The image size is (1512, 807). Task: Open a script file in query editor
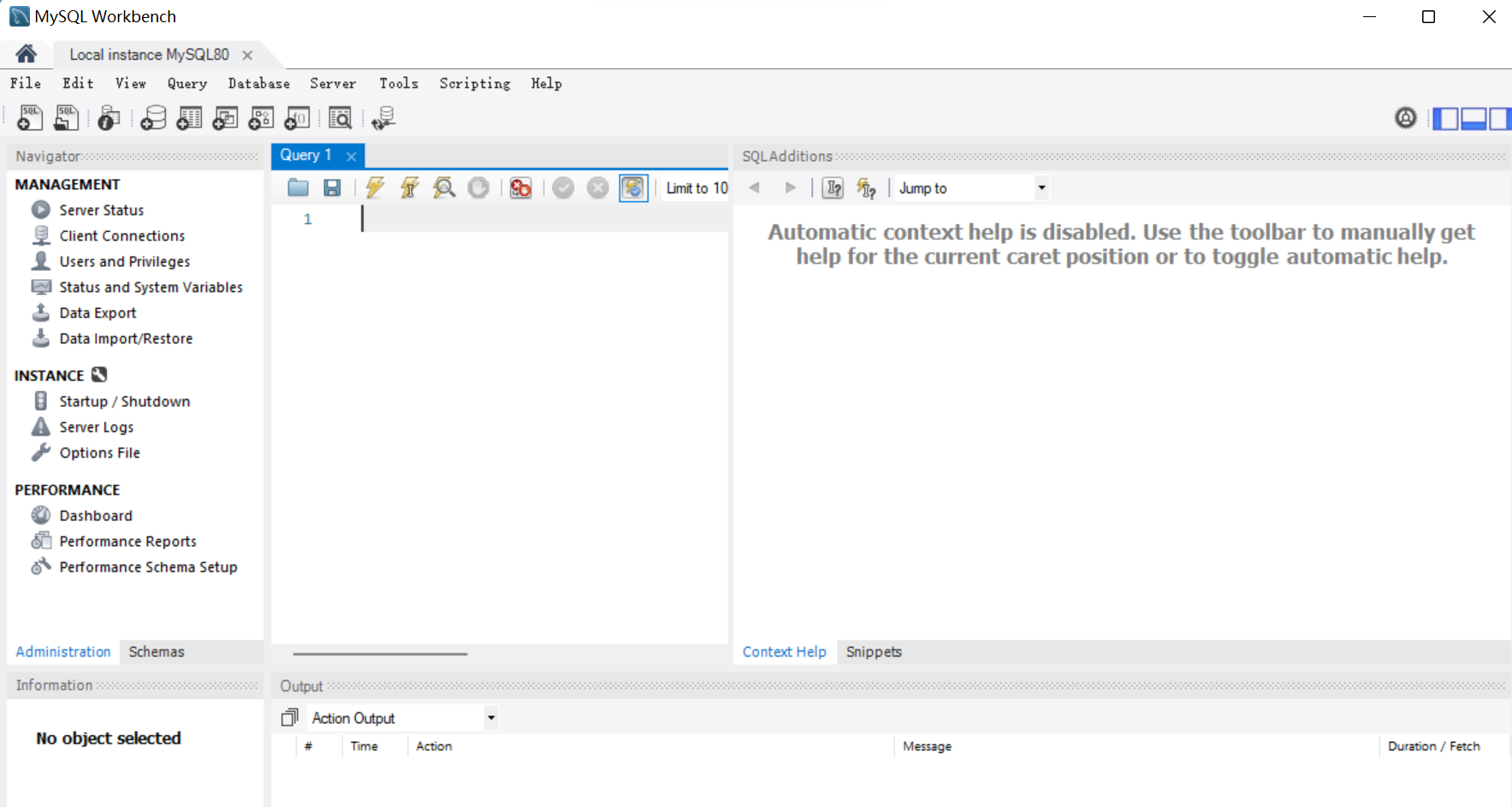[298, 187]
